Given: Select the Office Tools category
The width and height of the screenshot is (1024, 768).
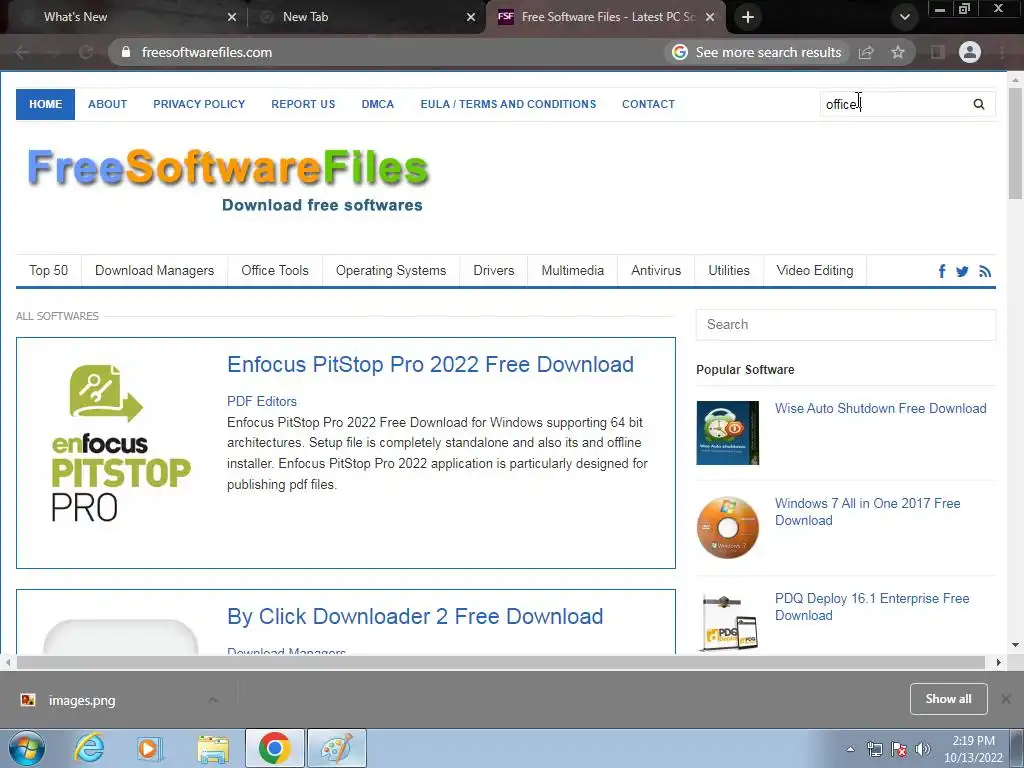Looking at the screenshot, I should 275,270.
